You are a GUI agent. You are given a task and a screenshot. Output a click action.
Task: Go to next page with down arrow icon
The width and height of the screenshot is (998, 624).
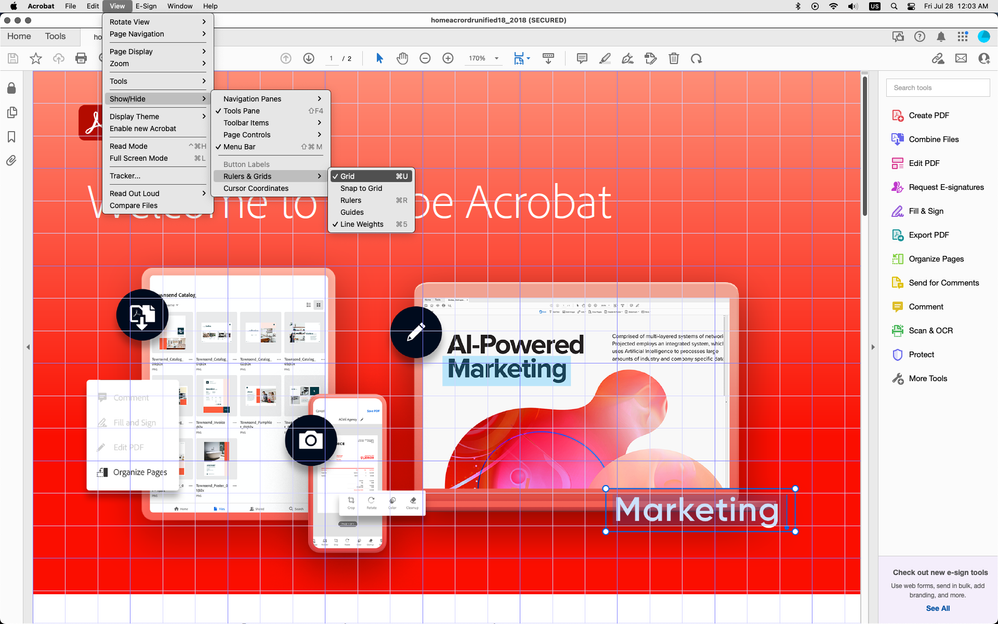click(x=309, y=59)
